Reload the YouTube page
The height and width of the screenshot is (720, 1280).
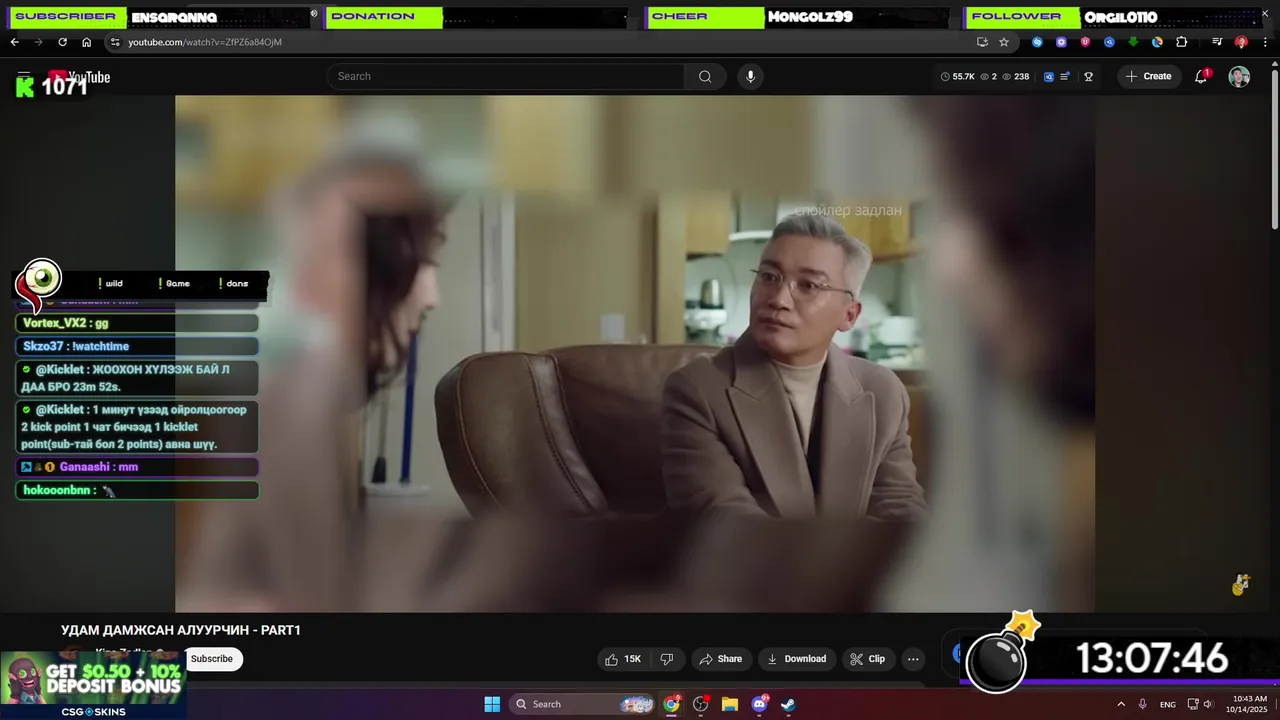[62, 42]
